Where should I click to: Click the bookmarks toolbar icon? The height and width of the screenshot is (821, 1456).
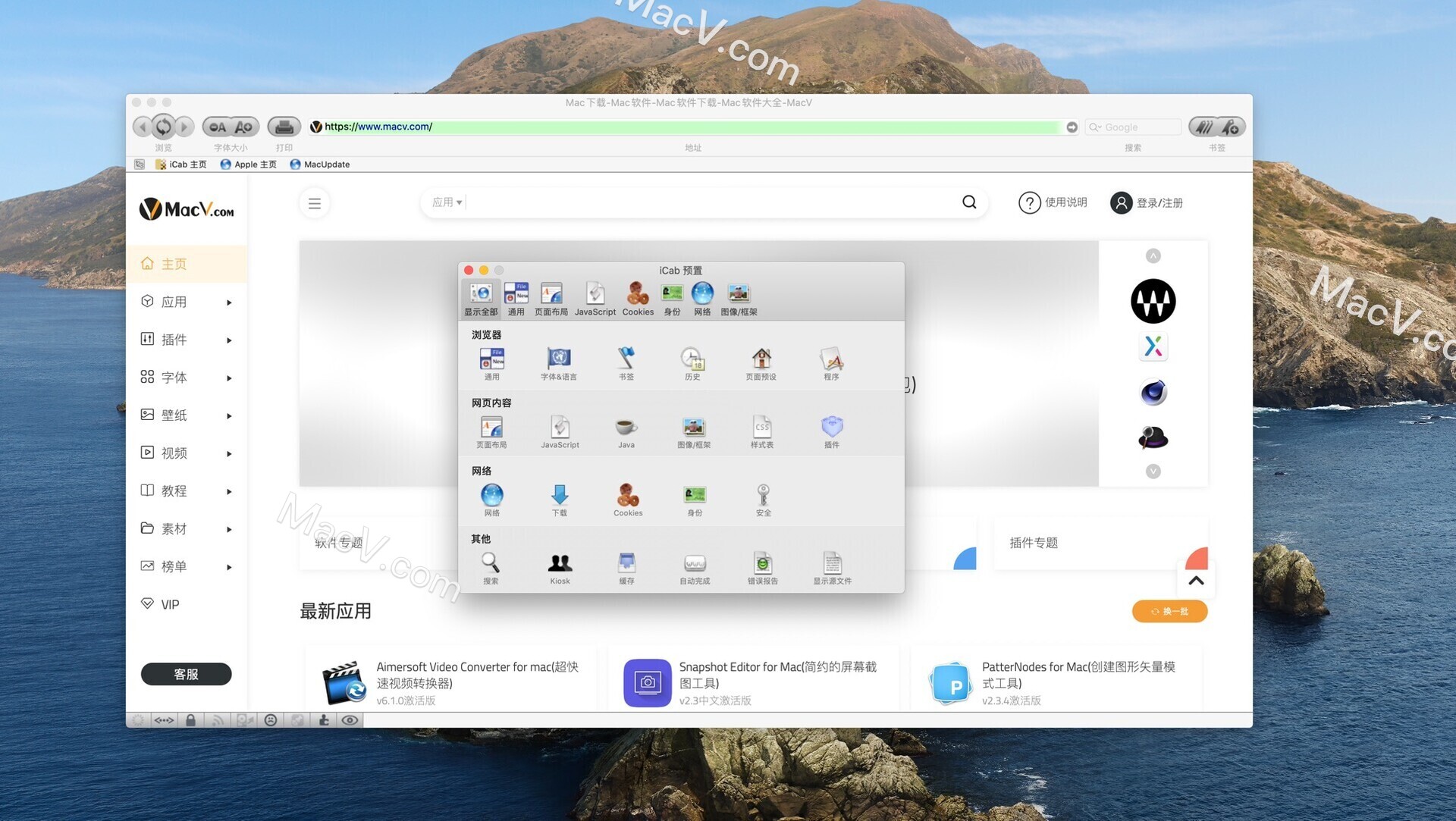pos(1203,127)
